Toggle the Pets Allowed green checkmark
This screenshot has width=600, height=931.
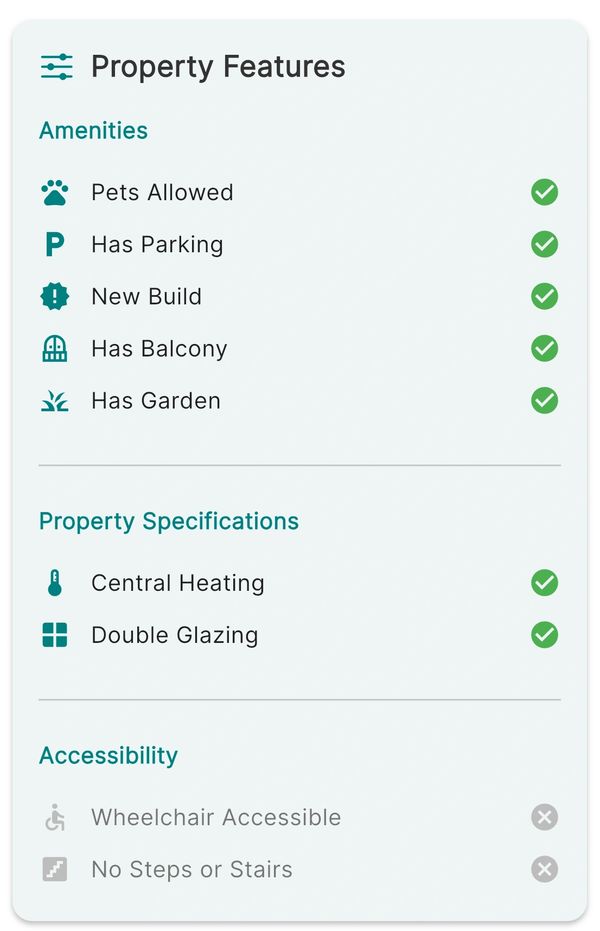pos(544,192)
